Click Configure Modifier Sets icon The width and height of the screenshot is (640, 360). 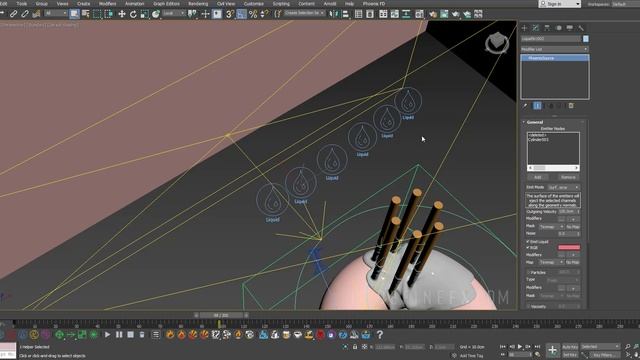[x=571, y=106]
